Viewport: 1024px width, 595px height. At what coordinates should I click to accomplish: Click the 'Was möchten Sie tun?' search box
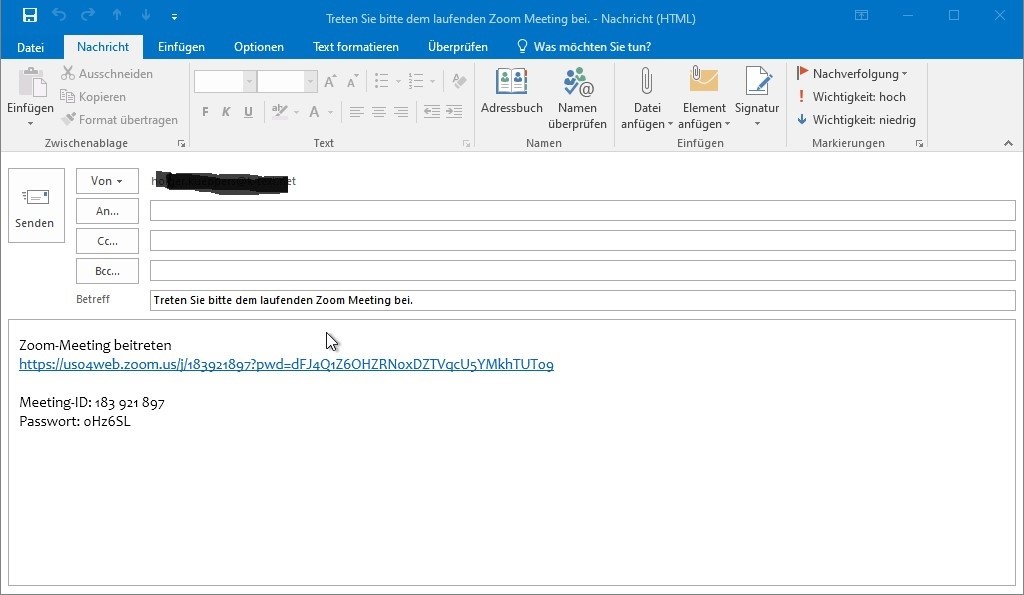click(584, 47)
